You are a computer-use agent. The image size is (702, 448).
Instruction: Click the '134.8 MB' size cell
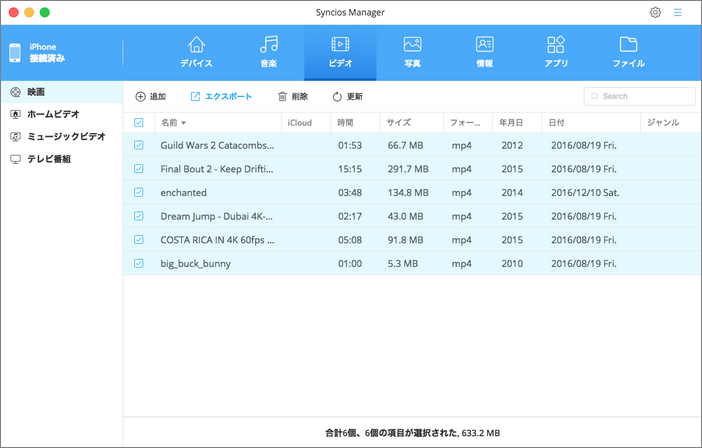click(408, 193)
